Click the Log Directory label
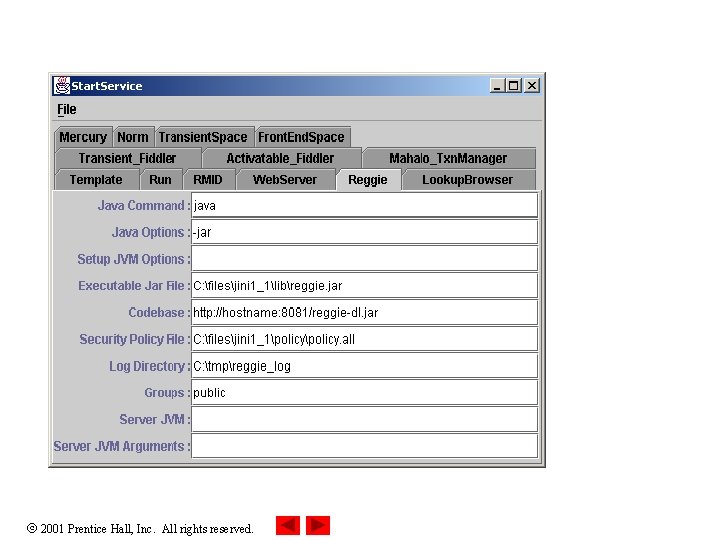Screen dimensions: 720x540 (149, 366)
